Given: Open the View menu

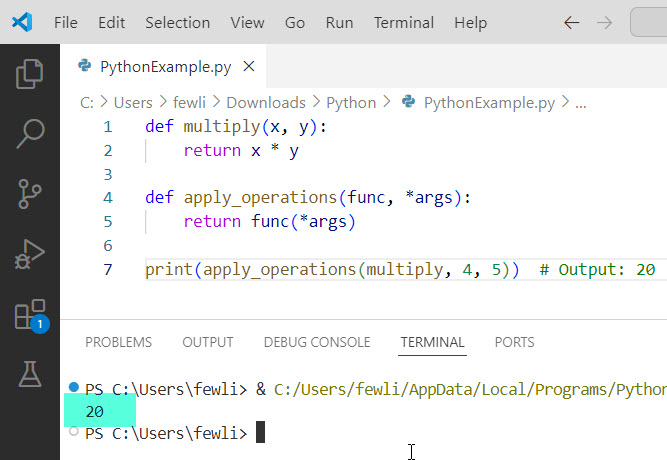Looking at the screenshot, I should pos(247,23).
